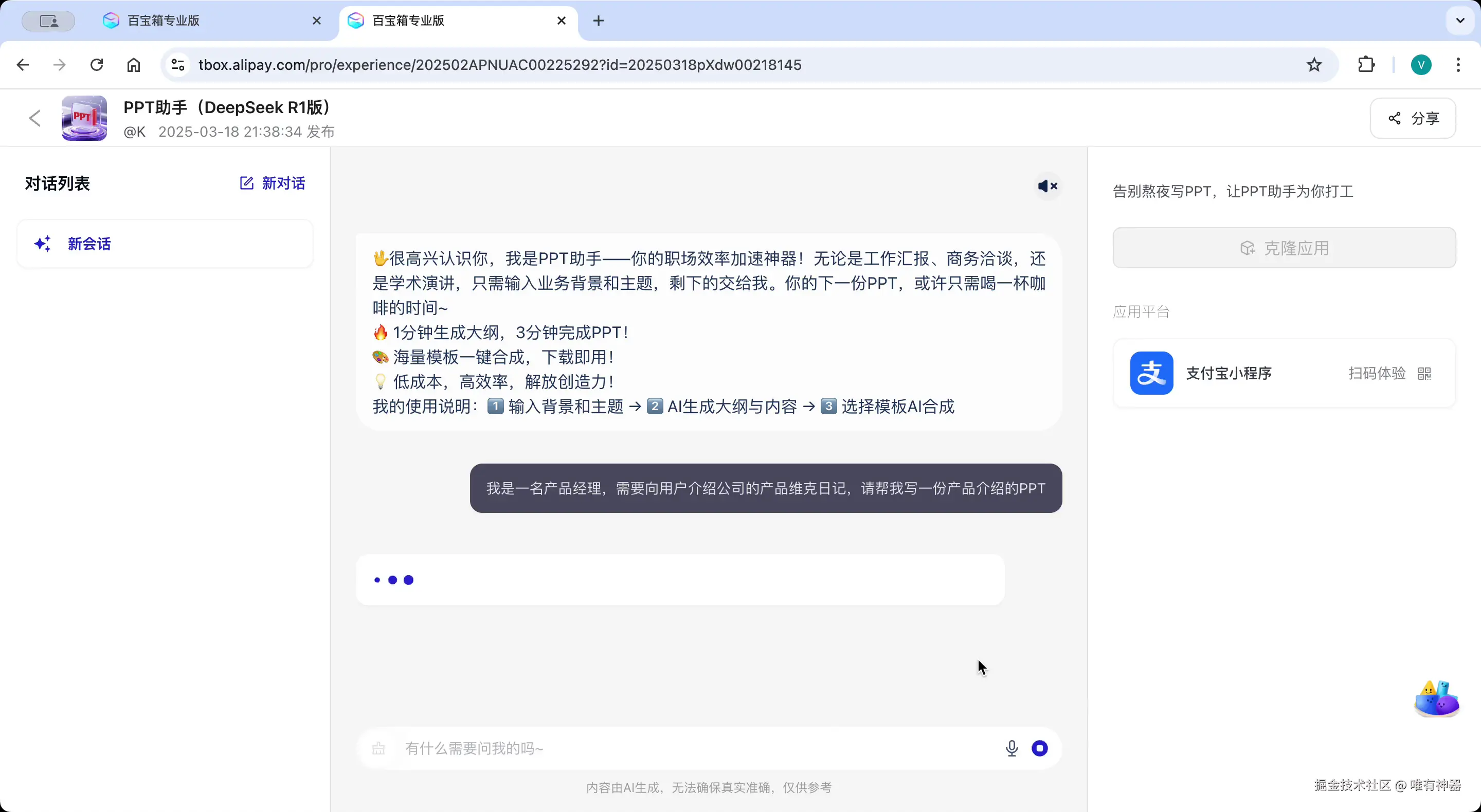Start a 新对话 conversation

pyautogui.click(x=273, y=183)
